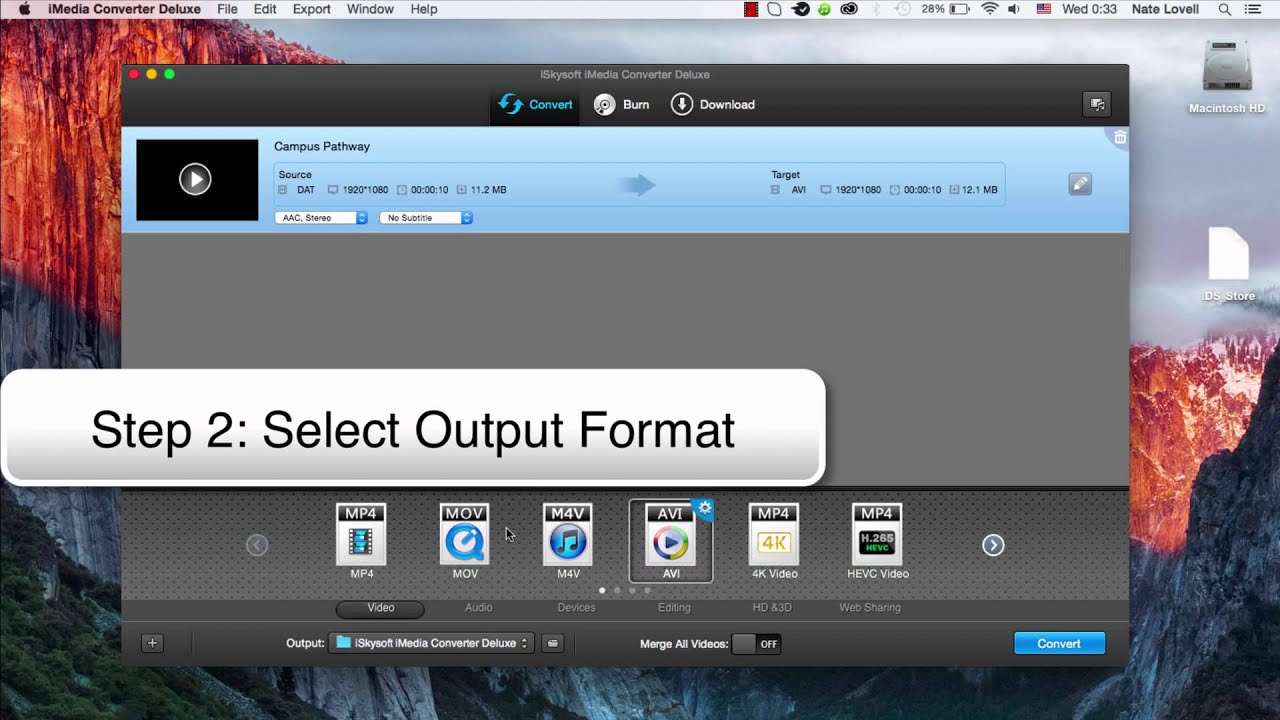This screenshot has width=1280, height=720.
Task: Click the Nate Lovell user menu
Action: (x=1166, y=9)
